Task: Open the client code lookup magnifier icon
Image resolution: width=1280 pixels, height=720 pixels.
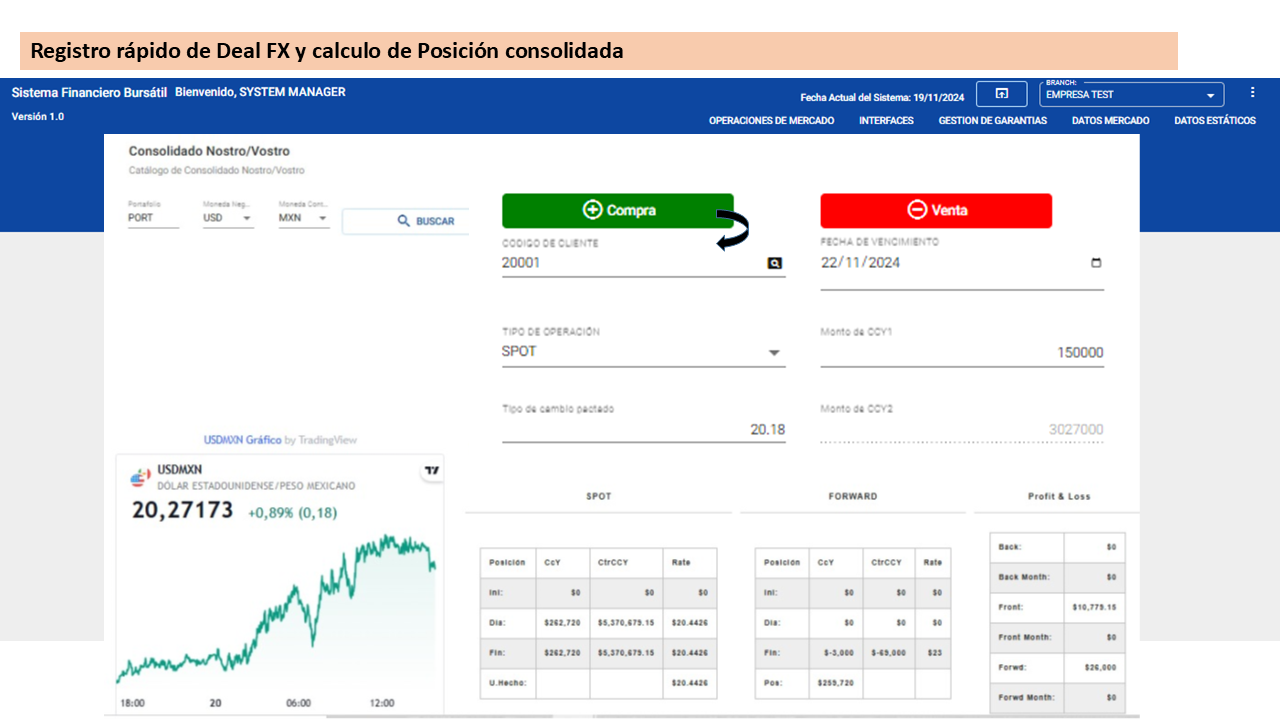Action: [773, 262]
